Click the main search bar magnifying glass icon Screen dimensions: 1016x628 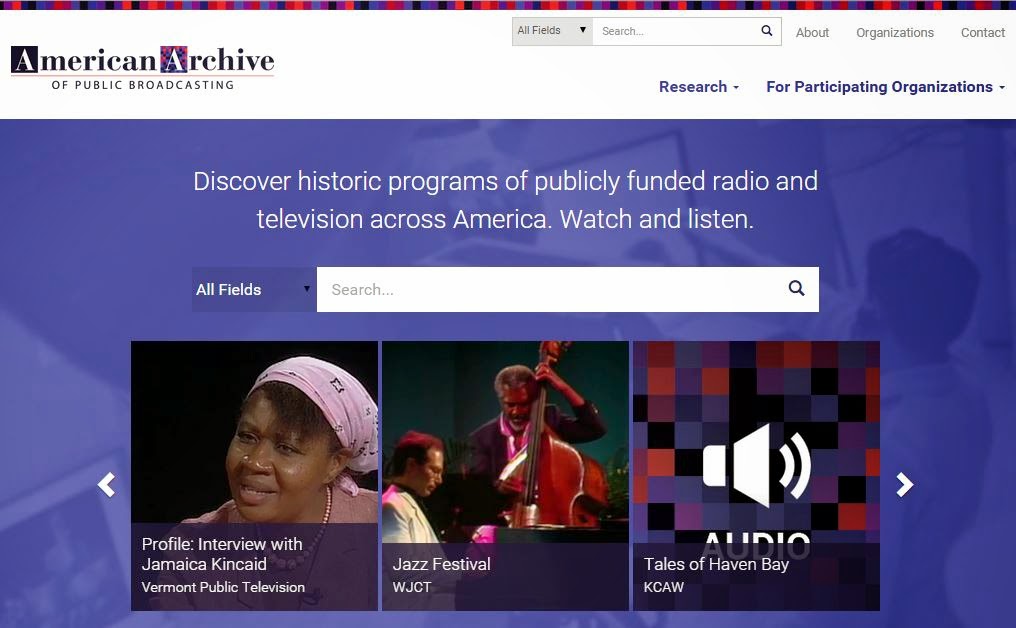coord(796,288)
